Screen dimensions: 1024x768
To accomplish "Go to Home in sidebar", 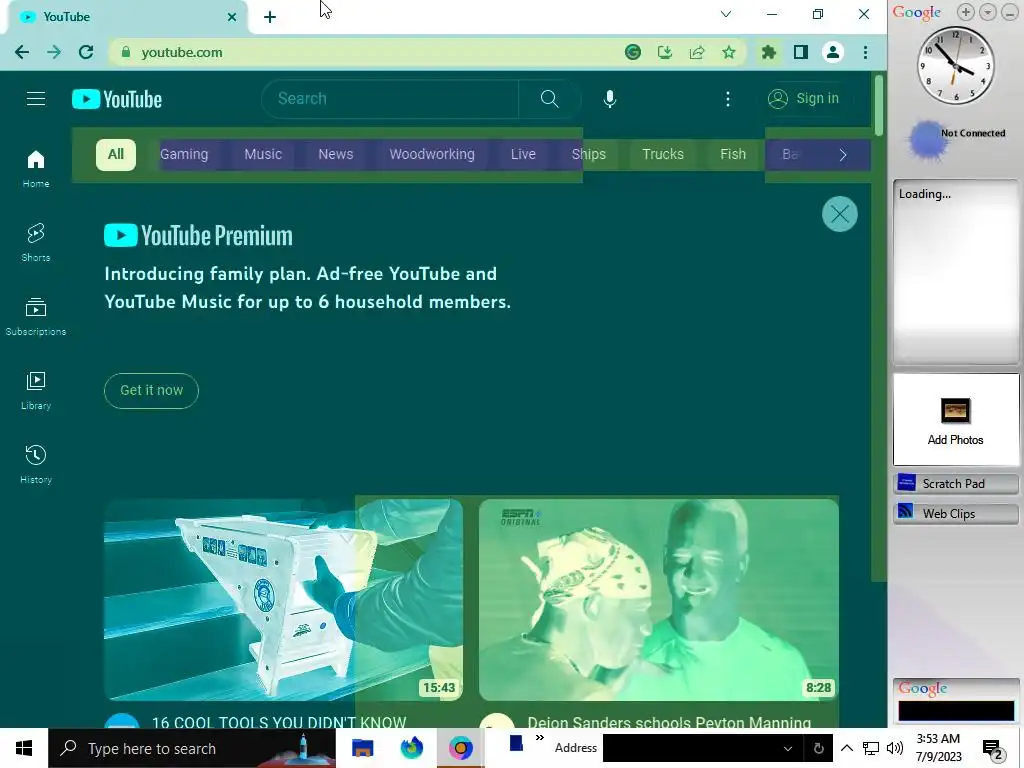I will click(36, 168).
